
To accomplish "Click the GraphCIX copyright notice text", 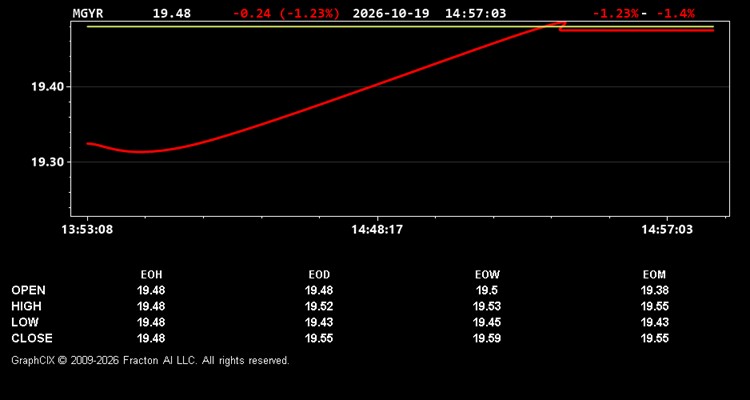I will pyautogui.click(x=150, y=360).
